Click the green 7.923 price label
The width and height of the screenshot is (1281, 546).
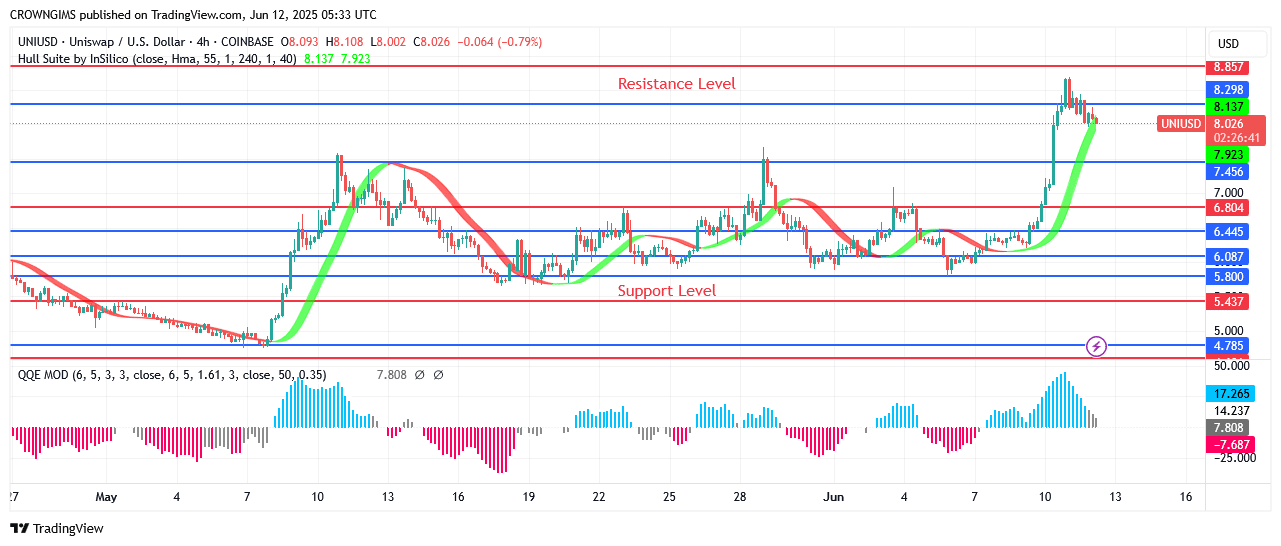pyautogui.click(x=1228, y=155)
